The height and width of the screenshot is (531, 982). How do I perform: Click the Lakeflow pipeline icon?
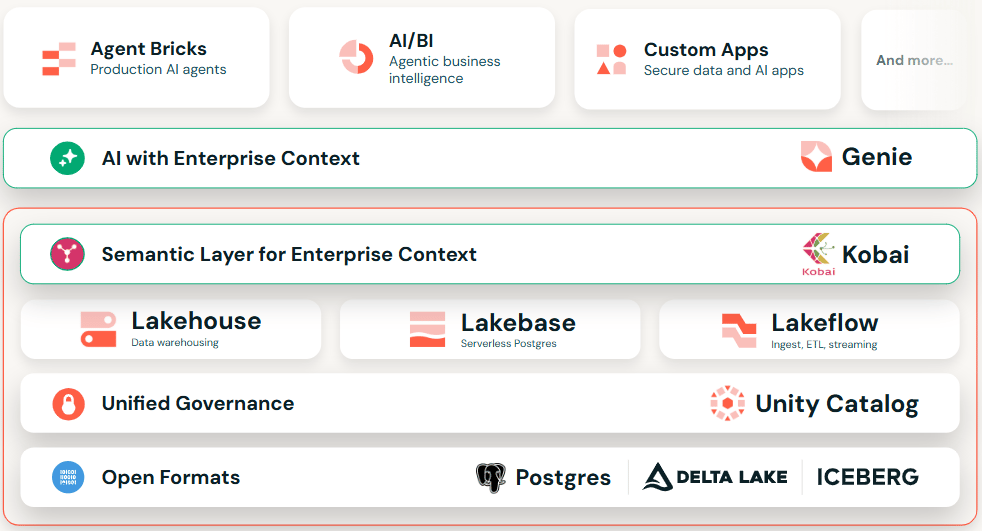pos(739,329)
